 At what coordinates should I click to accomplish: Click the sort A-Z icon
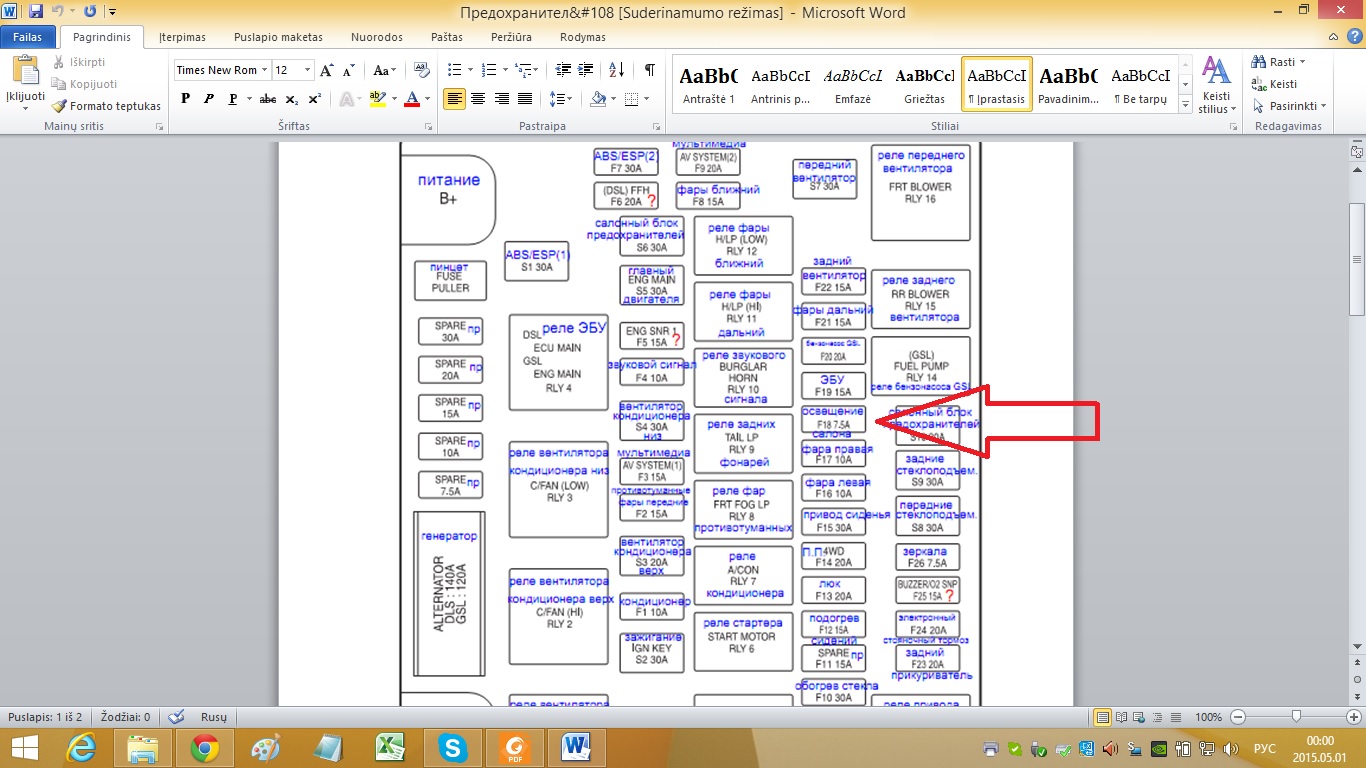pyautogui.click(x=617, y=70)
